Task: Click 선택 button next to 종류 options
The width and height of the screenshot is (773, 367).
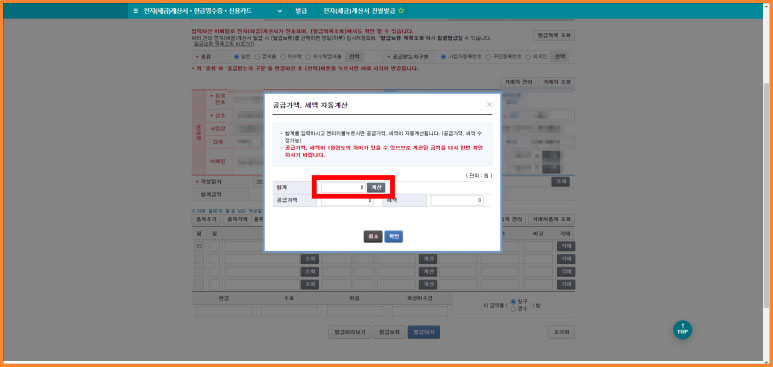Action: 353,57
